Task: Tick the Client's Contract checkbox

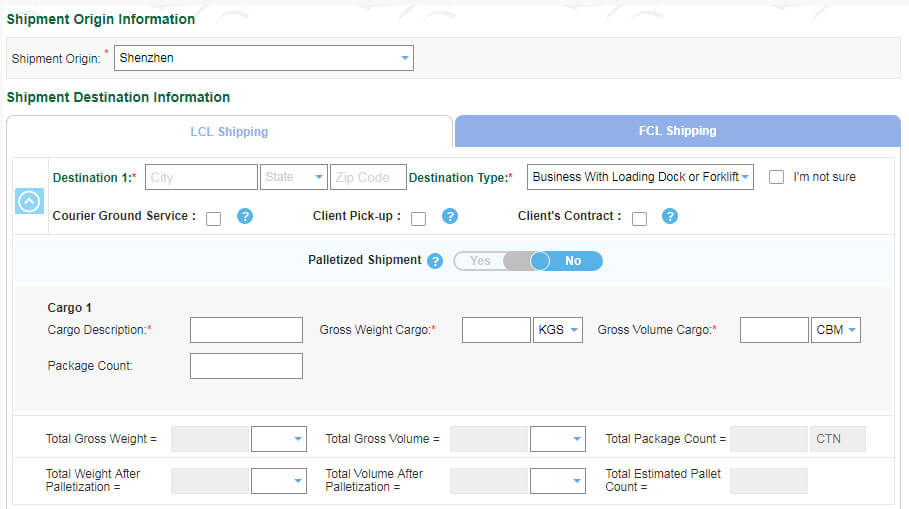Action: 639,219
